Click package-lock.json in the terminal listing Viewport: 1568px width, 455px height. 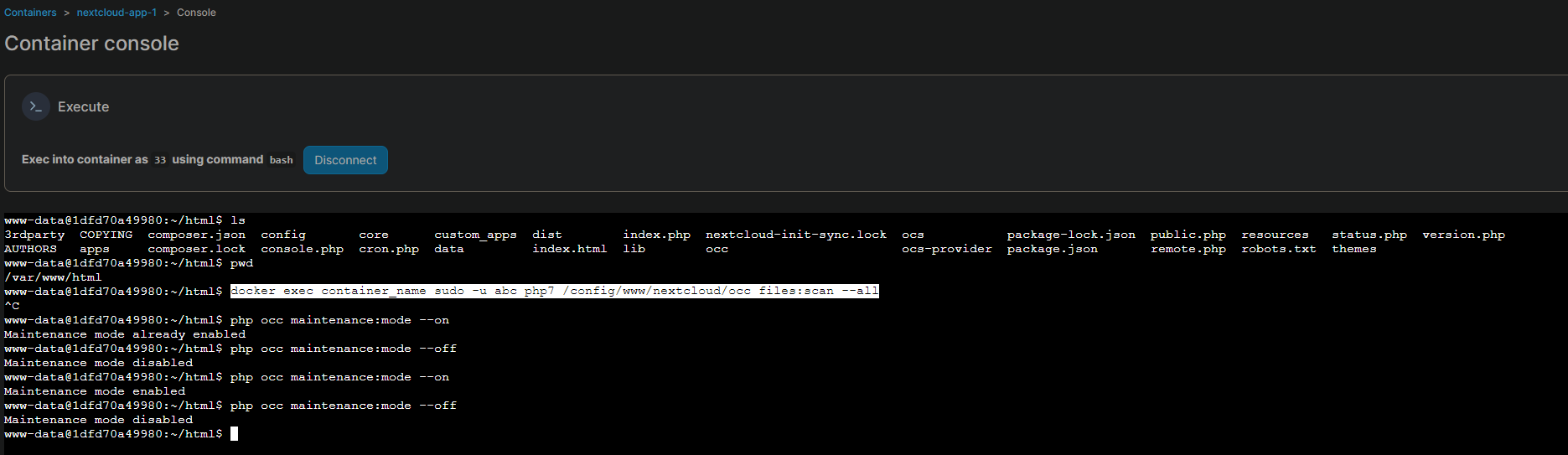pos(1070,235)
